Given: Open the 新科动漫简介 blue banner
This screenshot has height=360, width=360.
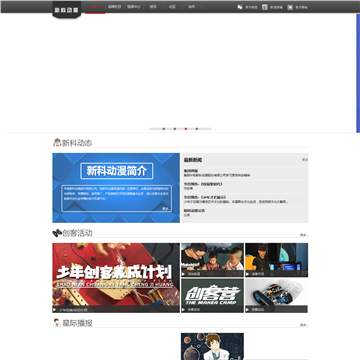Looking at the screenshot, I should [x=116, y=188].
